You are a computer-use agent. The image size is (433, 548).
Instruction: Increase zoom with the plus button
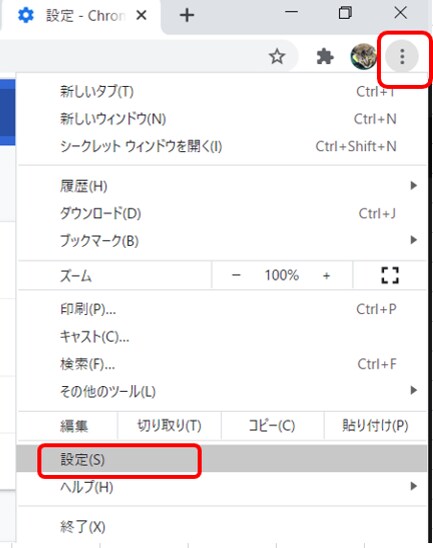click(326, 276)
